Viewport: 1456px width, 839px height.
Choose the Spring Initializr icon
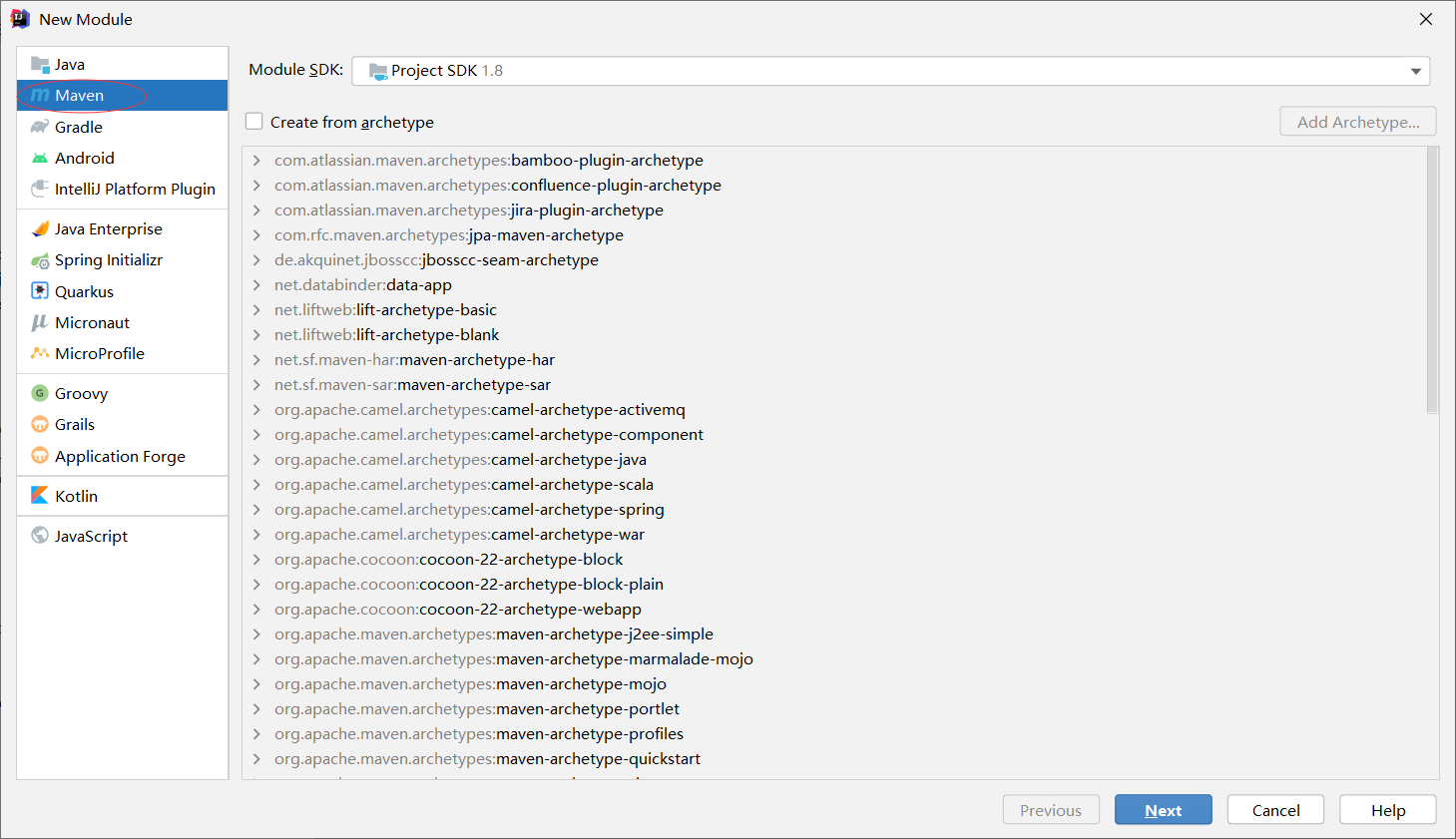(40, 260)
